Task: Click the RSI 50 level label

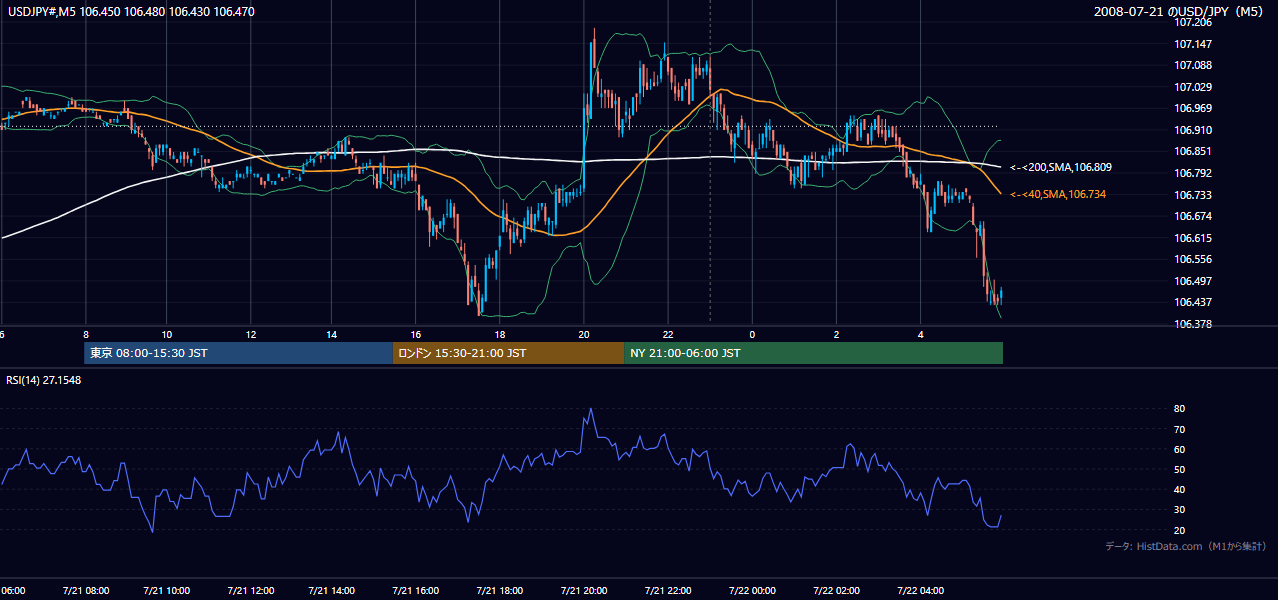Action: (x=1179, y=469)
